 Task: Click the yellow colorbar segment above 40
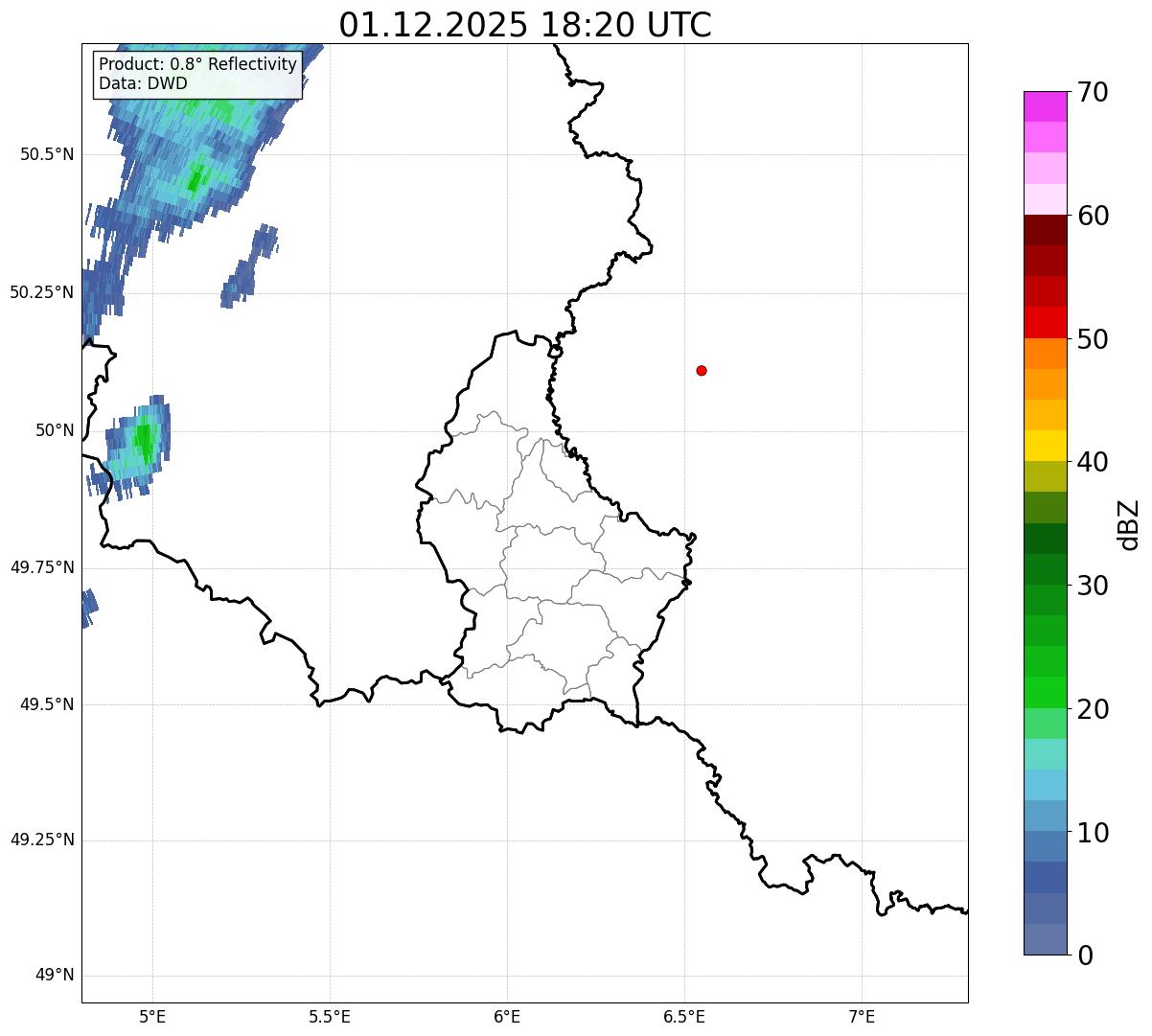coord(1045,446)
